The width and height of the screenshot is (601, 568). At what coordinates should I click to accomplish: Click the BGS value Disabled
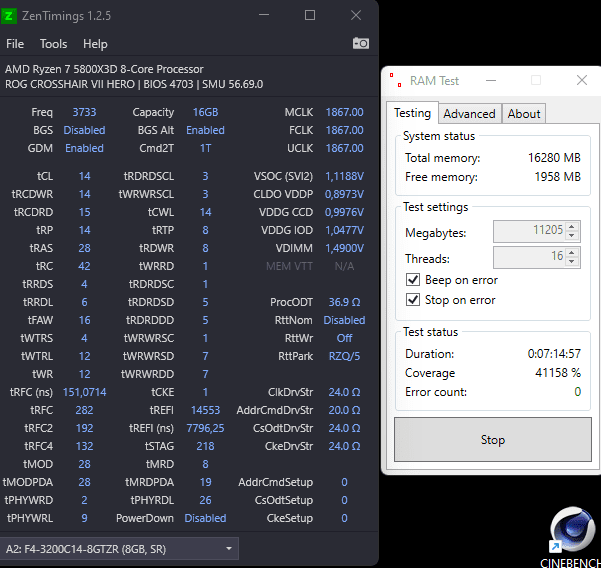pos(84,130)
